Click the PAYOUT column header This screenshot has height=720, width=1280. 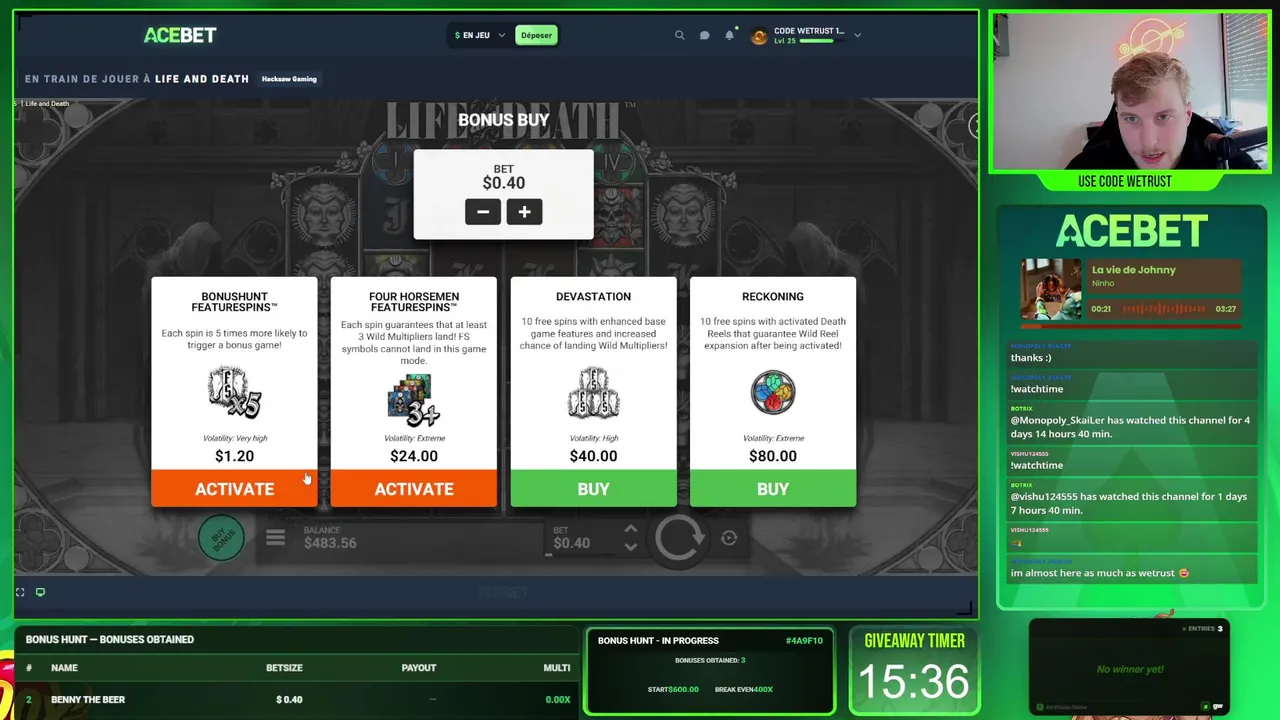(419, 668)
